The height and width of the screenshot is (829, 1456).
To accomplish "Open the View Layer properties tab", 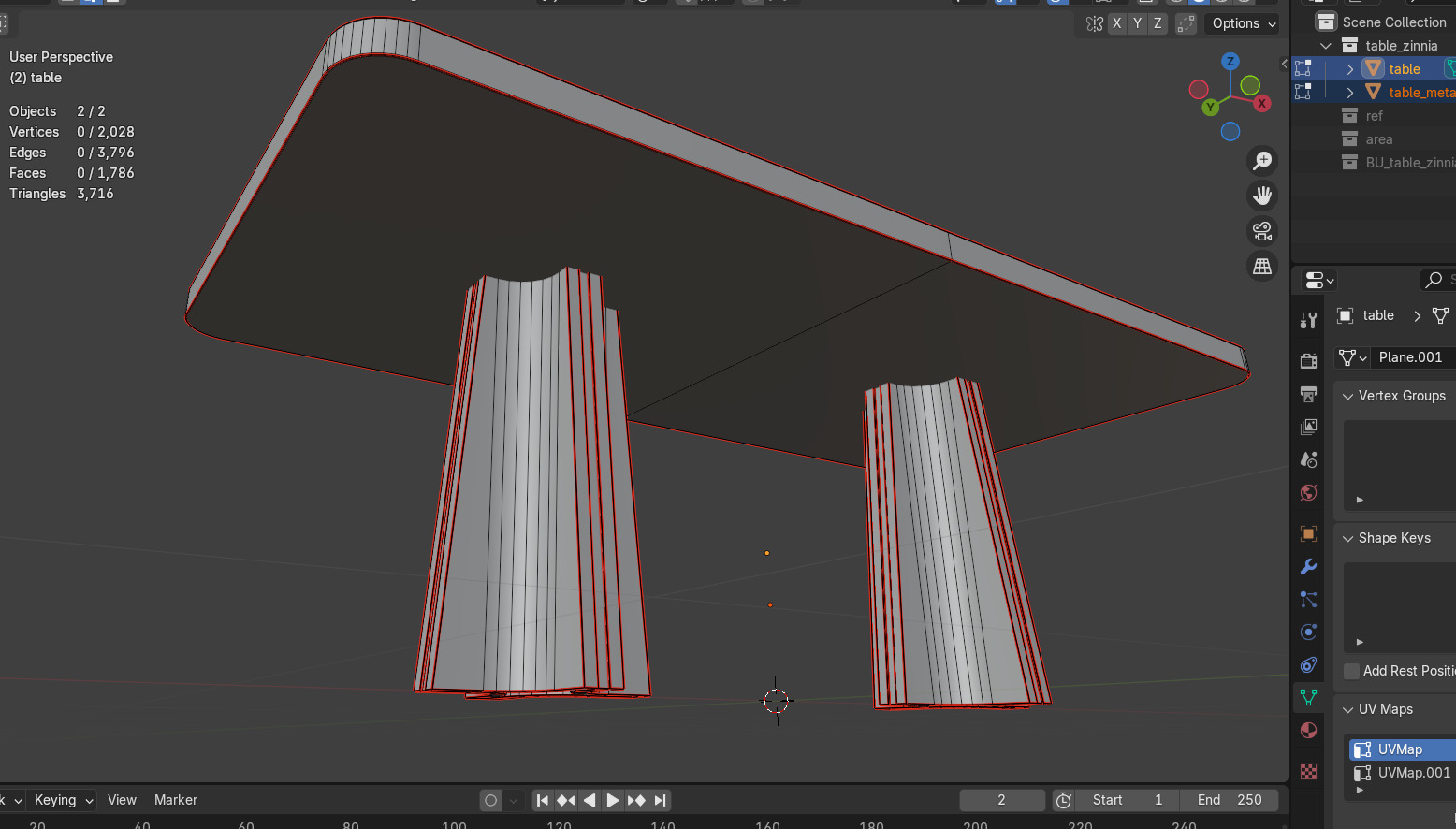I will click(1308, 427).
